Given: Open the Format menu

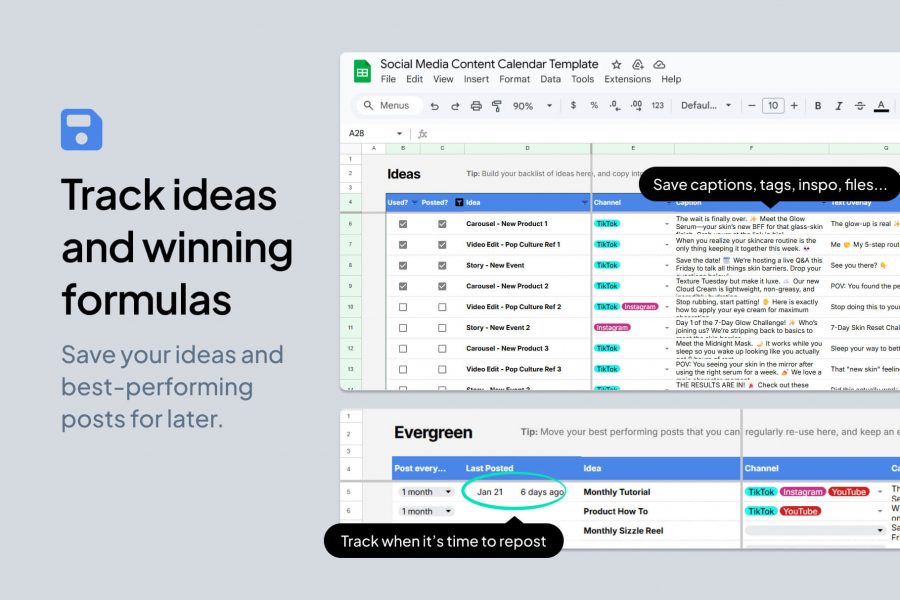Looking at the screenshot, I should pyautogui.click(x=515, y=79).
